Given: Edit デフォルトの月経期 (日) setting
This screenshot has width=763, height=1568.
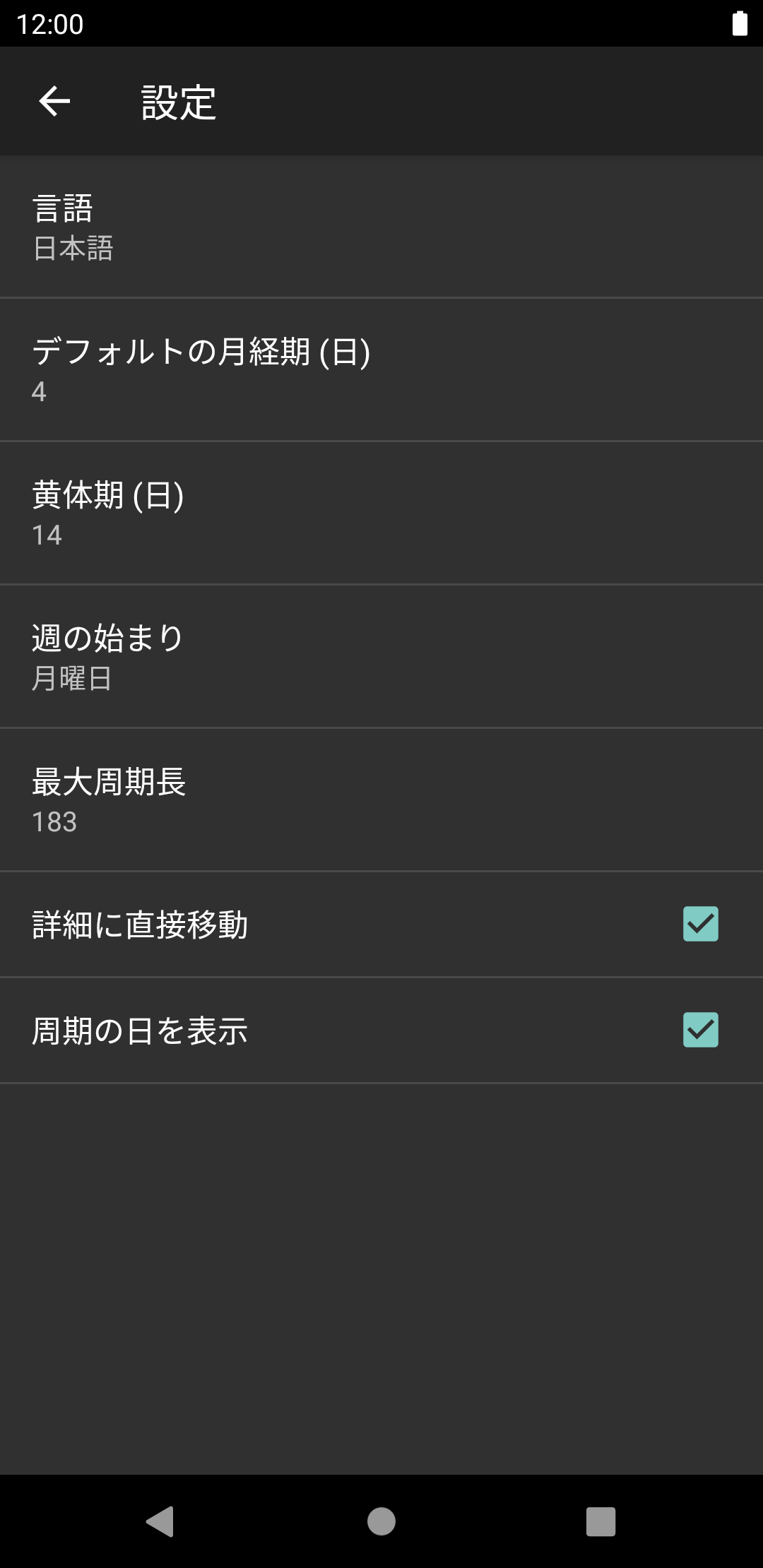Looking at the screenshot, I should coord(381,369).
